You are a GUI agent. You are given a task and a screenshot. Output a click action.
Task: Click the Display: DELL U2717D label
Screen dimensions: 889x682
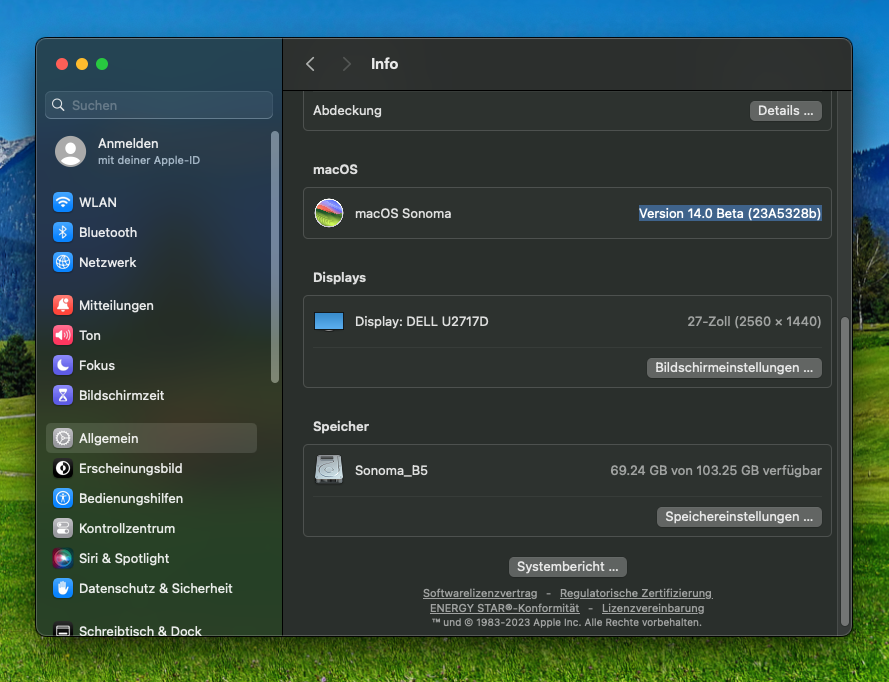click(x=421, y=321)
